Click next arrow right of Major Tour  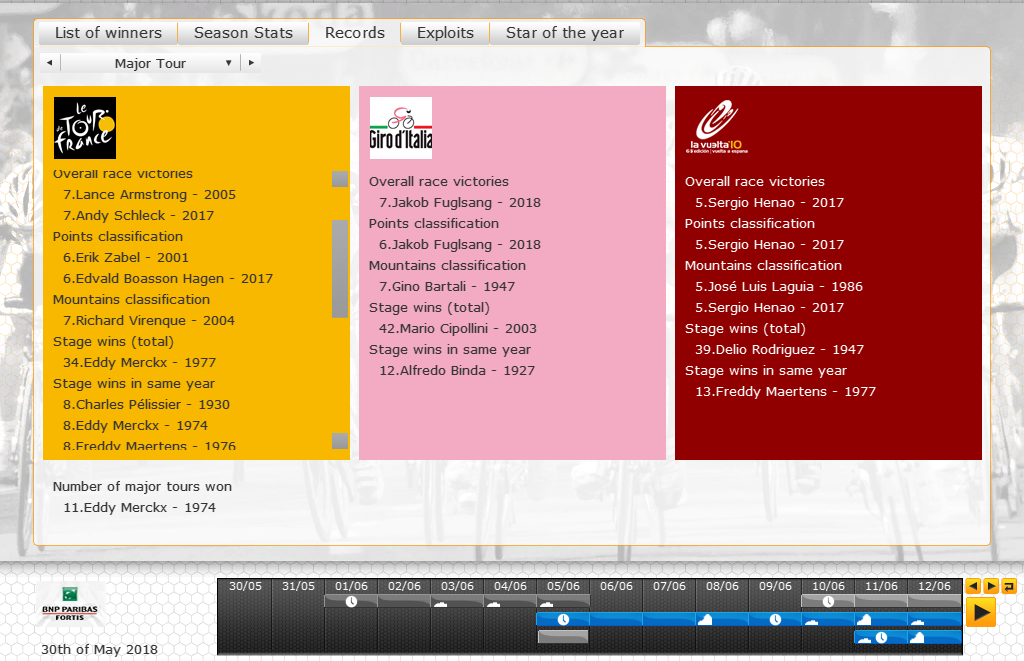click(x=250, y=63)
